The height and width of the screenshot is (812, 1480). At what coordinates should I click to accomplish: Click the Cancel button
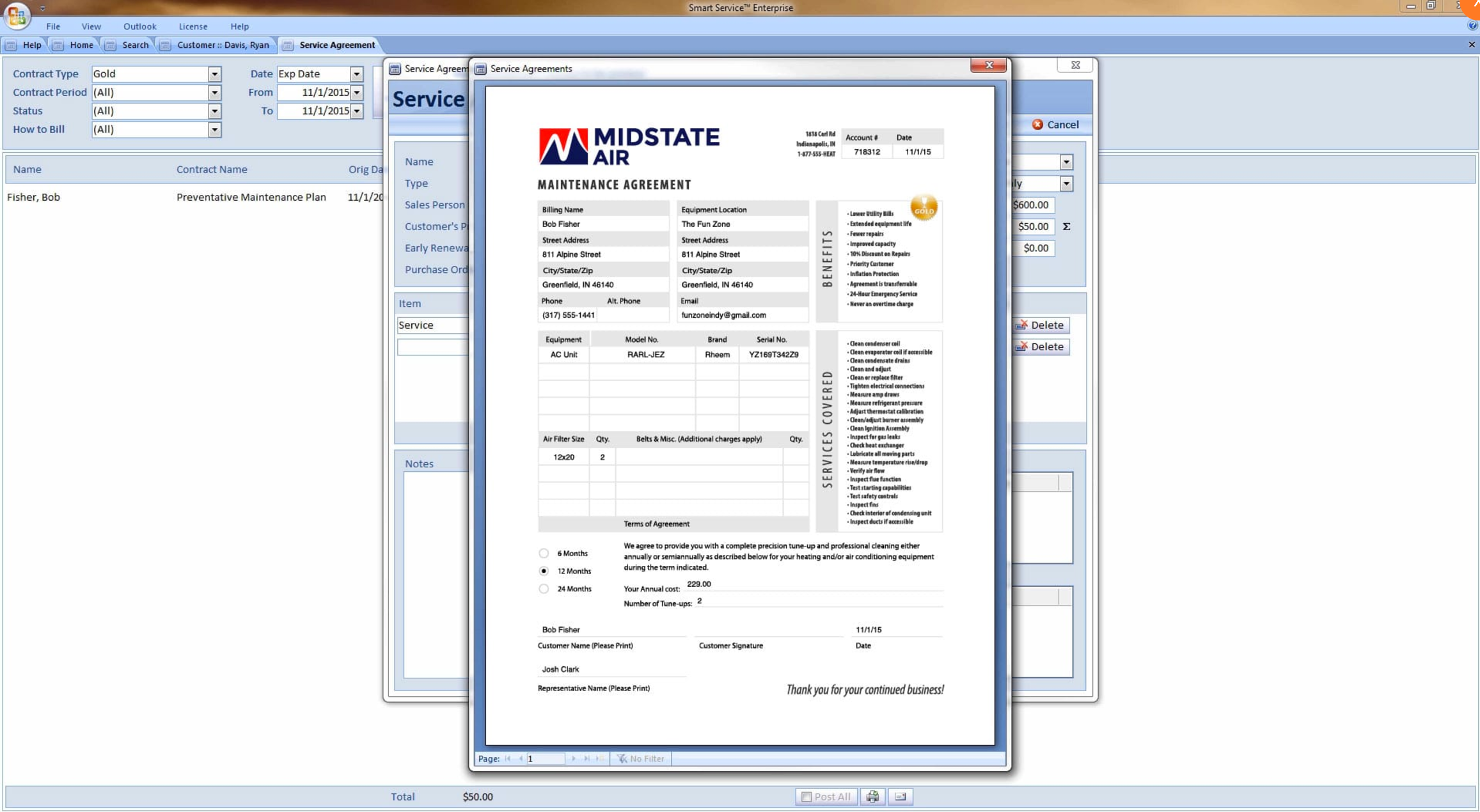pyautogui.click(x=1055, y=125)
